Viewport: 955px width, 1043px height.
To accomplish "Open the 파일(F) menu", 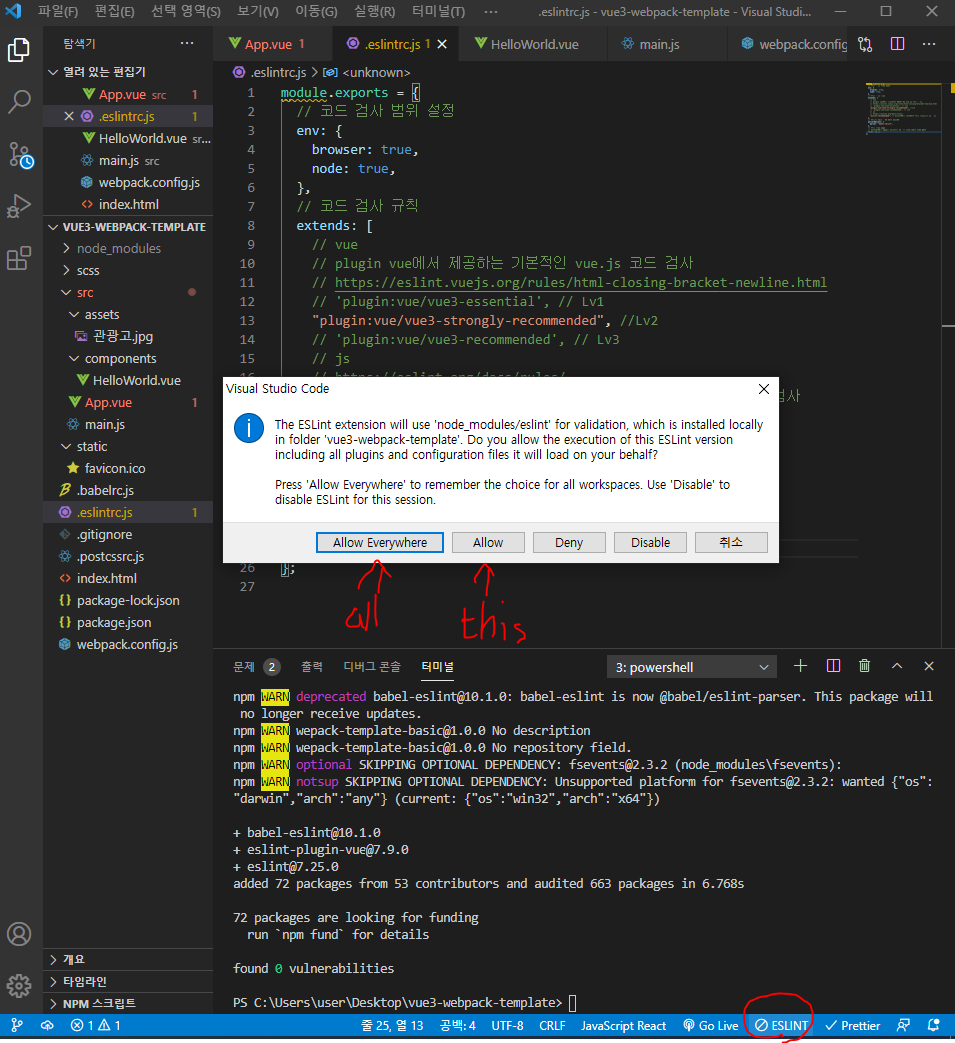I will coord(57,11).
